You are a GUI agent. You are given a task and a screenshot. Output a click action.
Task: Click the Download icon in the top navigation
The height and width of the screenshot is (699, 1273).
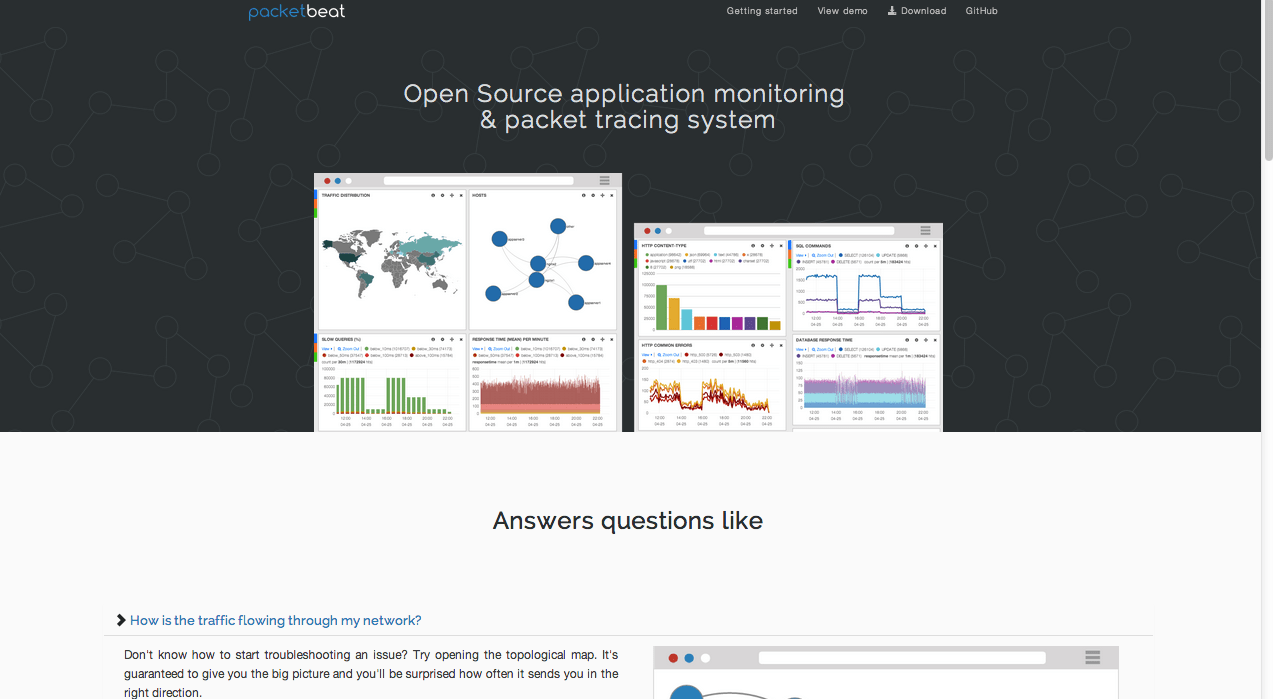pyautogui.click(x=893, y=11)
